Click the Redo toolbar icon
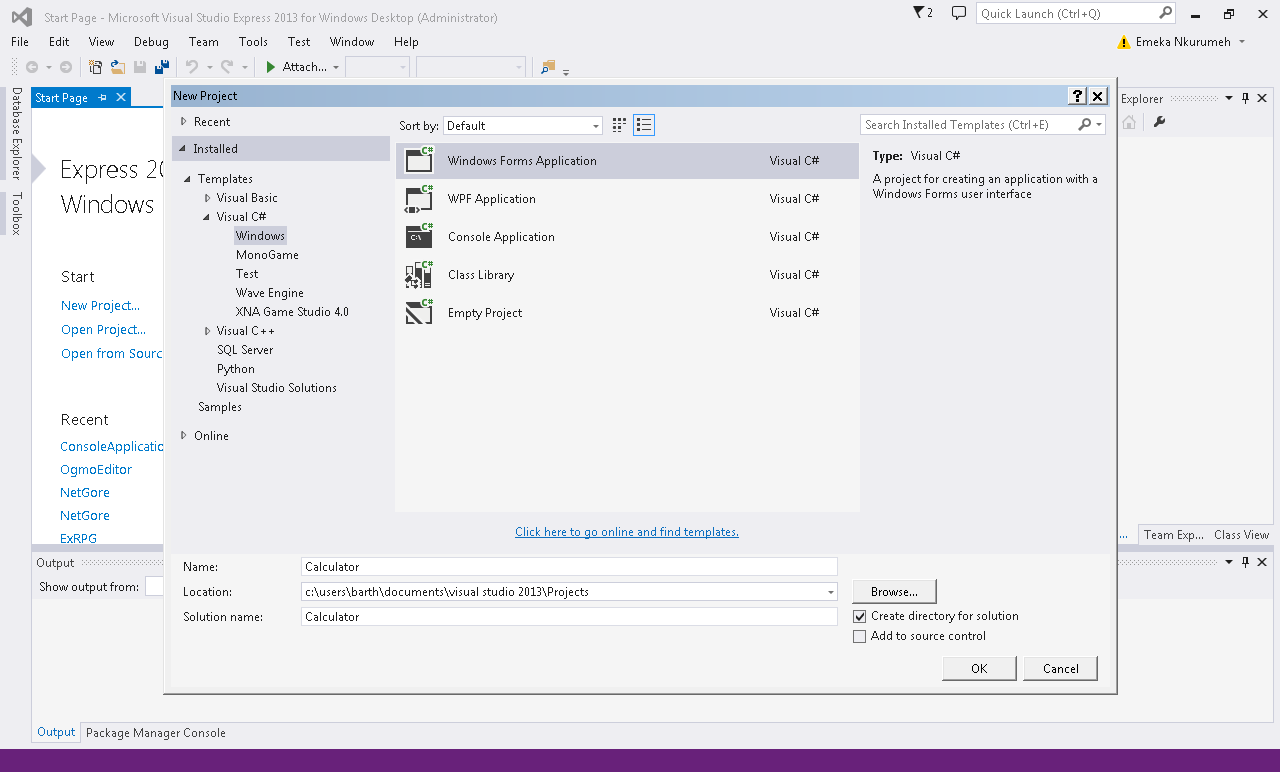The height and width of the screenshot is (772, 1280). point(227,67)
